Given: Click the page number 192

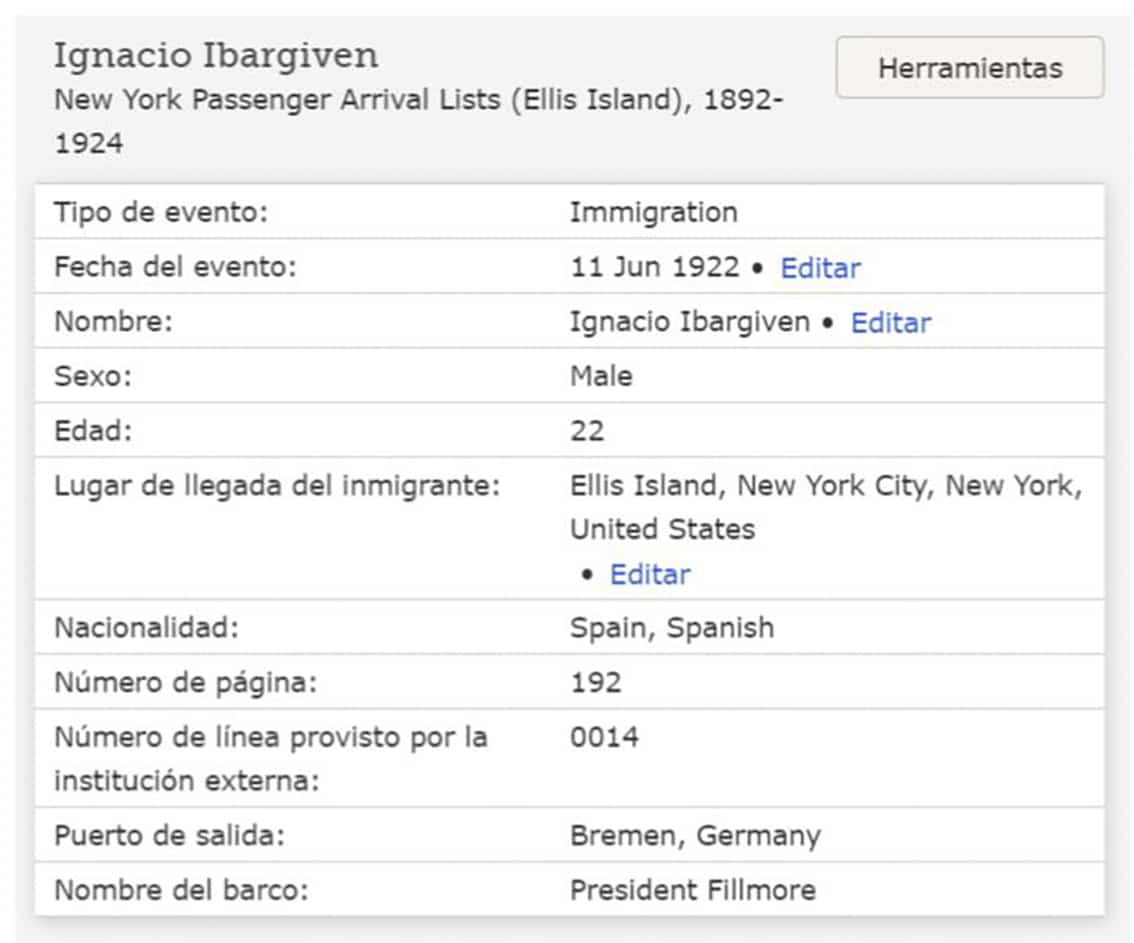Looking at the screenshot, I should click(595, 683).
